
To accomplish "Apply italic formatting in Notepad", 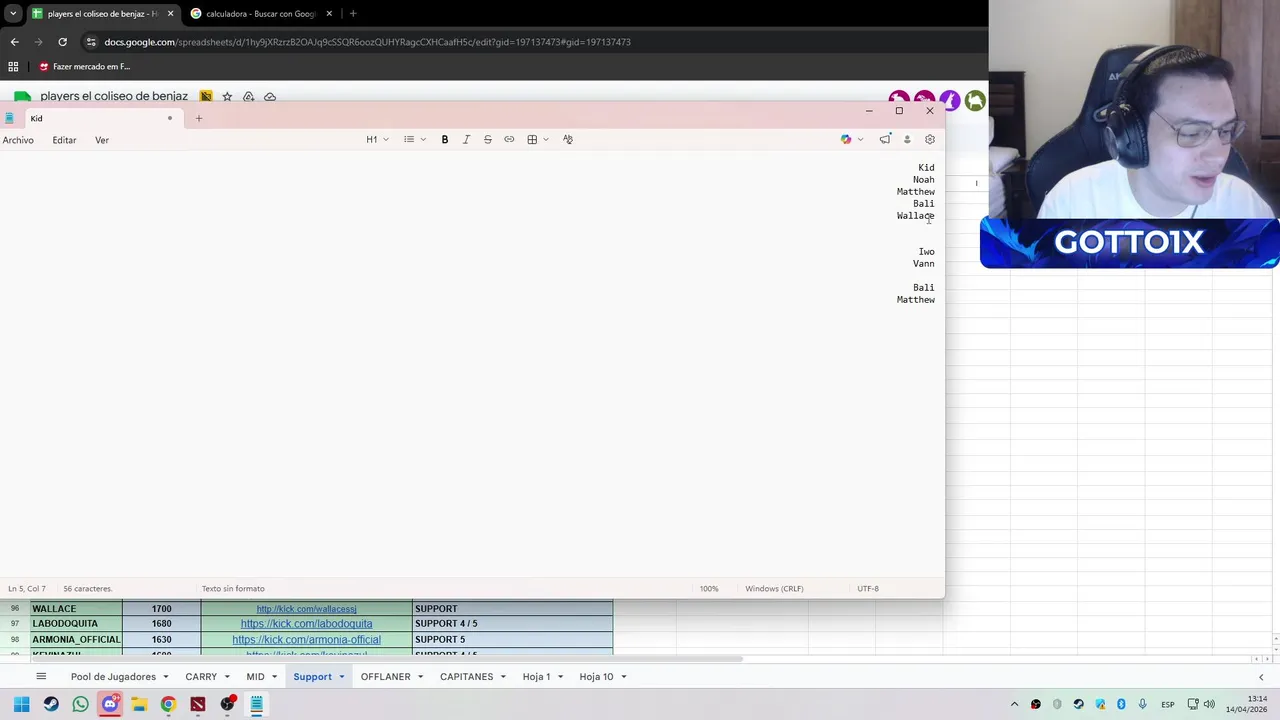I will click(466, 139).
